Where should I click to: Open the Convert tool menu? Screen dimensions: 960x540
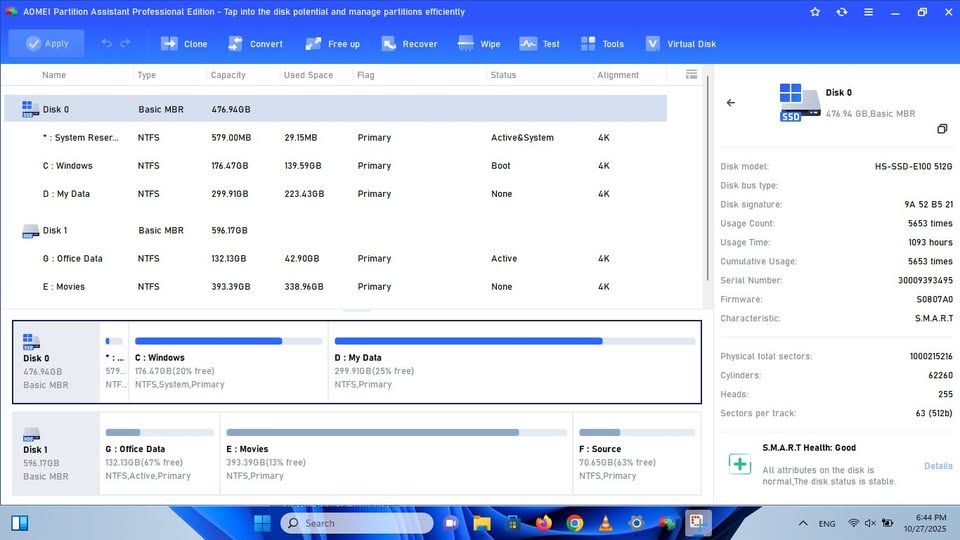[x=255, y=44]
